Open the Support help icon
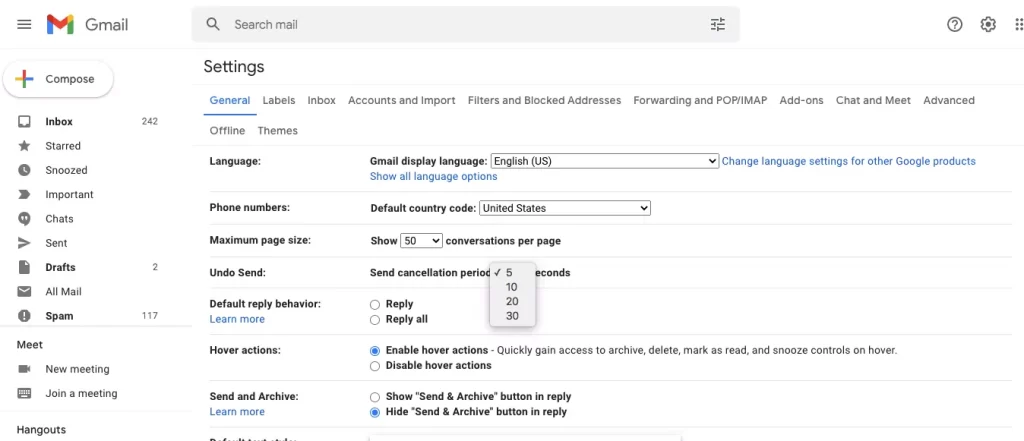1024x441 pixels. click(x=955, y=25)
